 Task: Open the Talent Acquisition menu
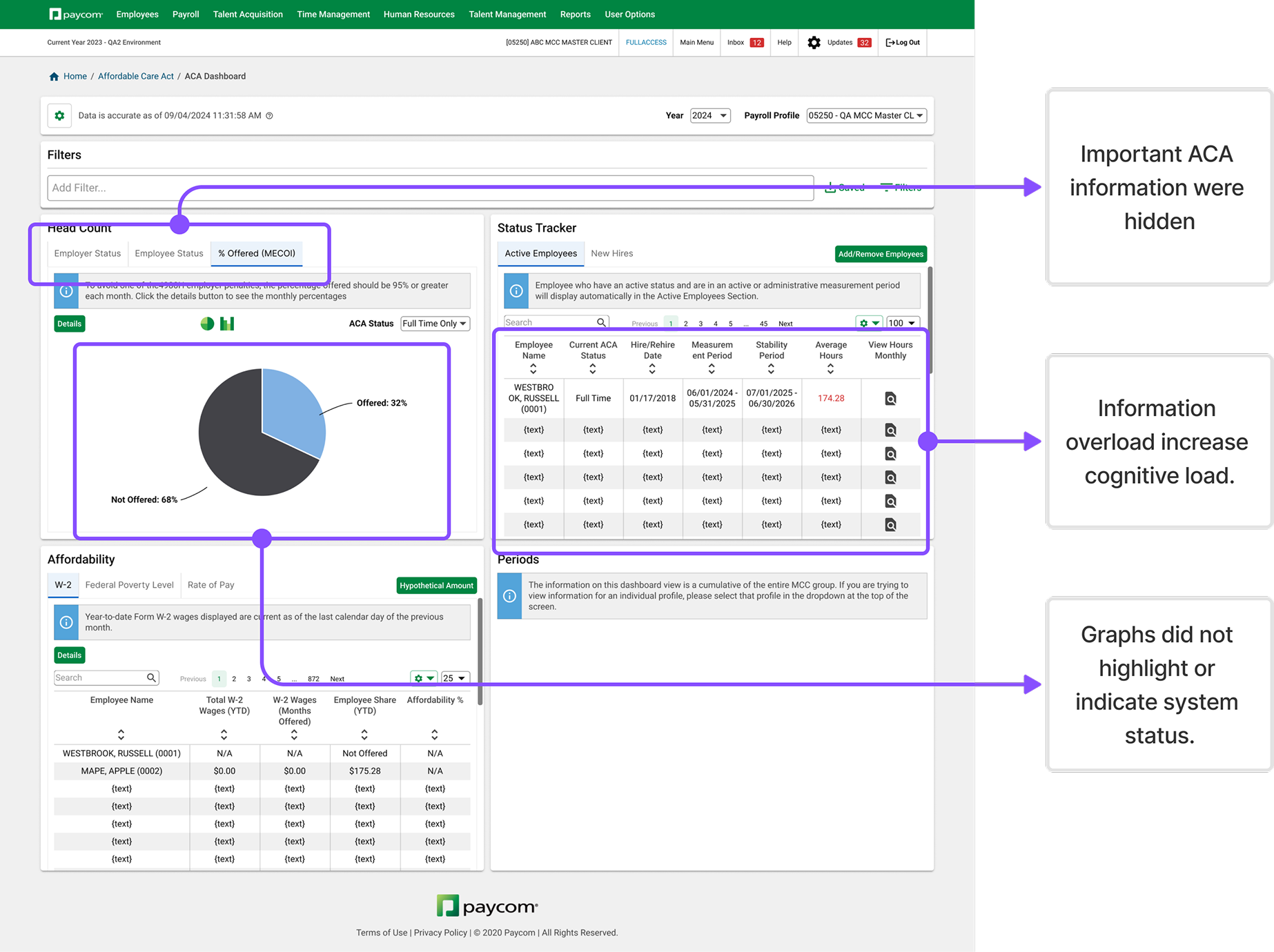tap(248, 14)
